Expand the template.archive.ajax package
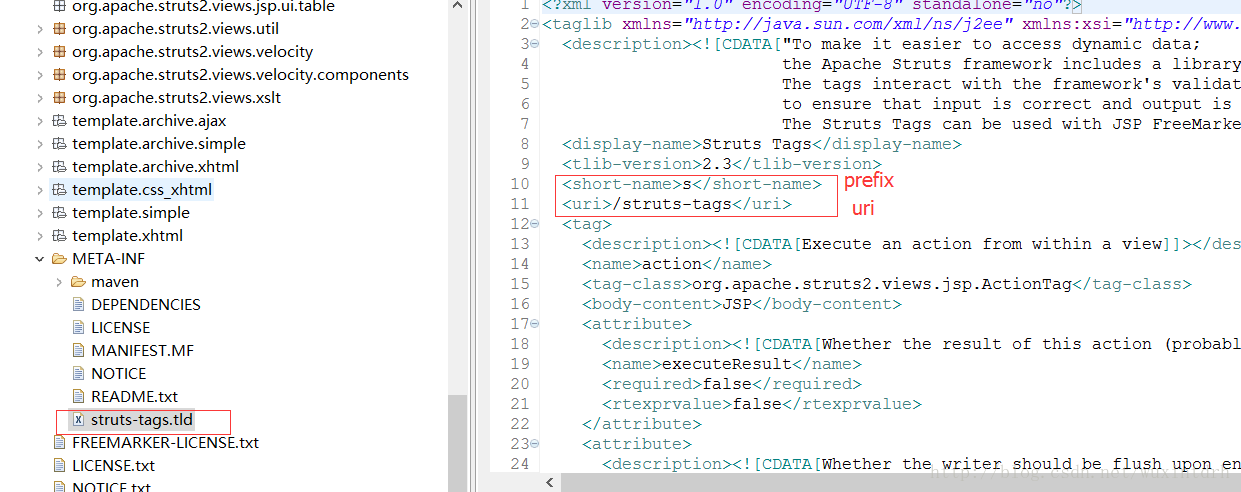This screenshot has height=492, width=1241. [x=40, y=121]
